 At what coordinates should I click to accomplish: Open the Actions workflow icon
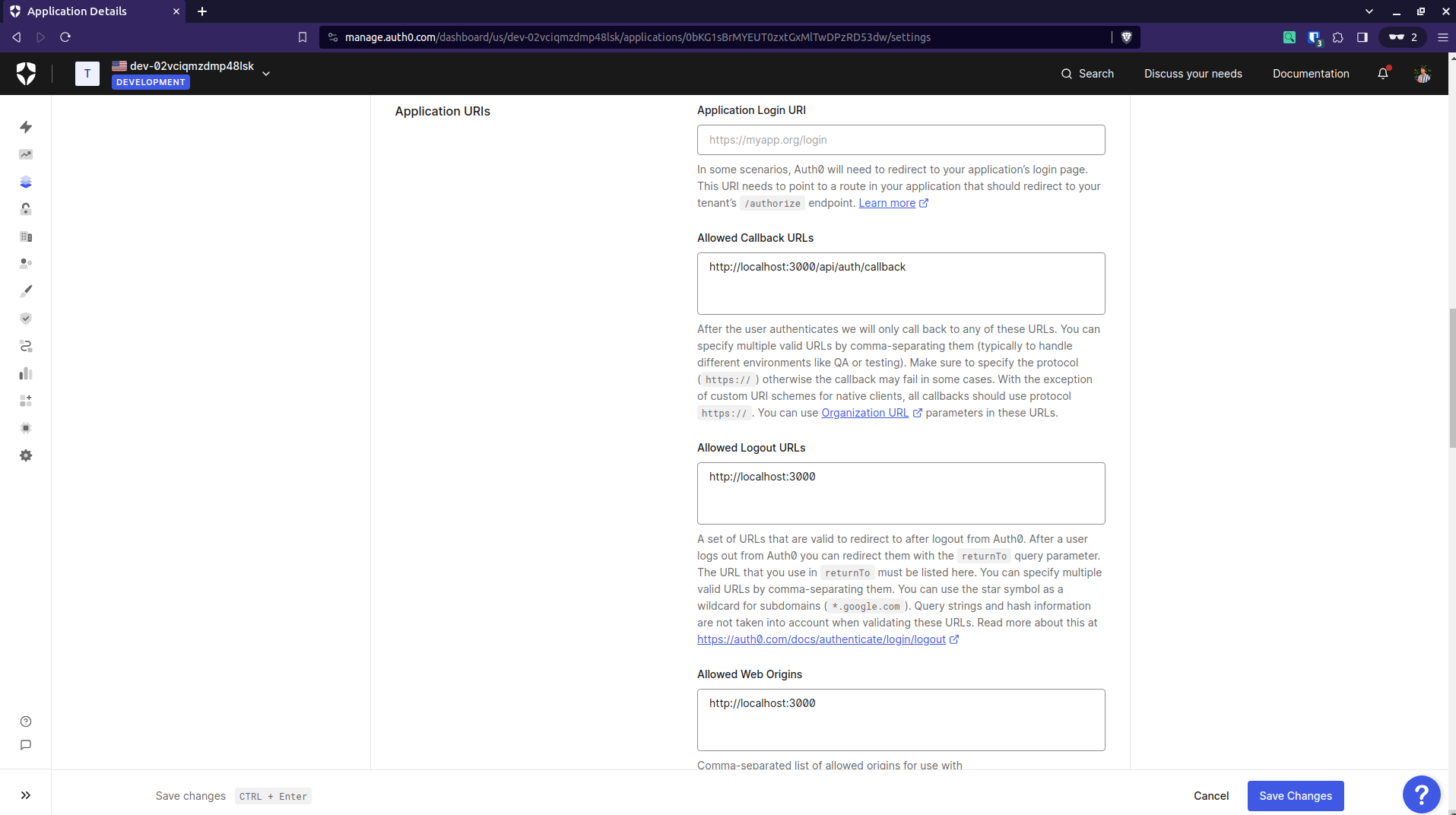[26, 346]
